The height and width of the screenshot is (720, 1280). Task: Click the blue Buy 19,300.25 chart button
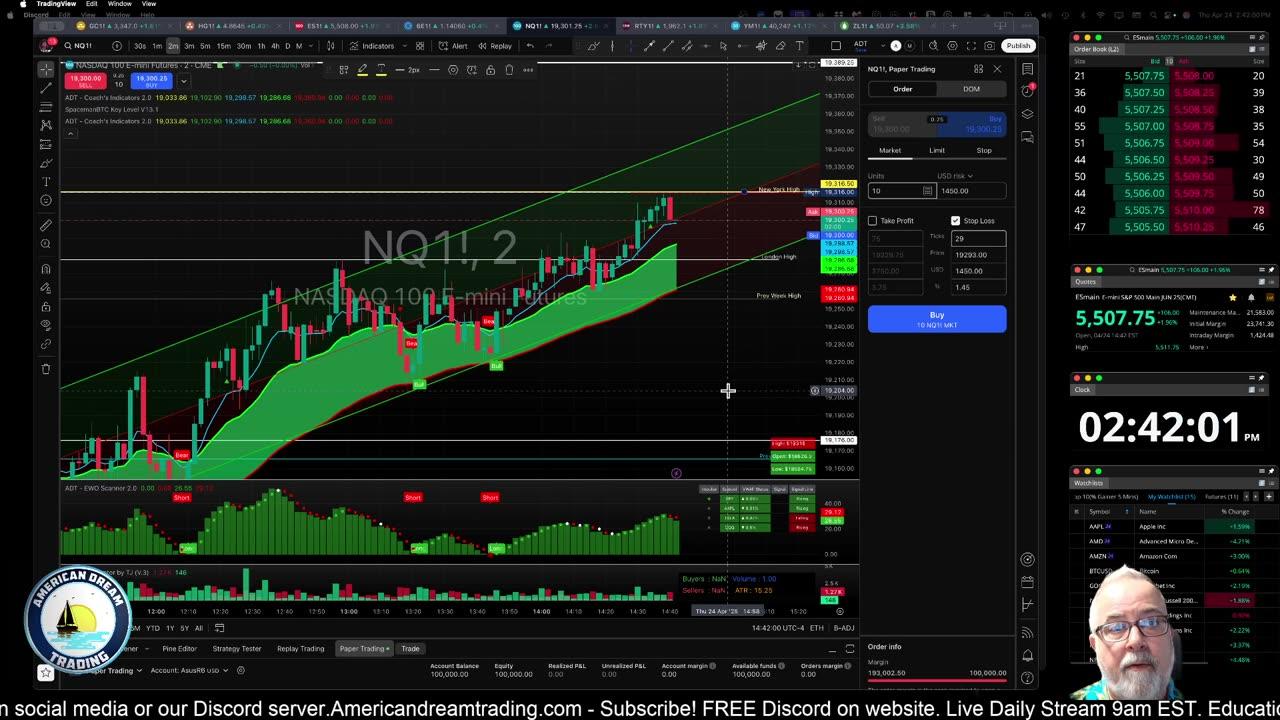(152, 79)
